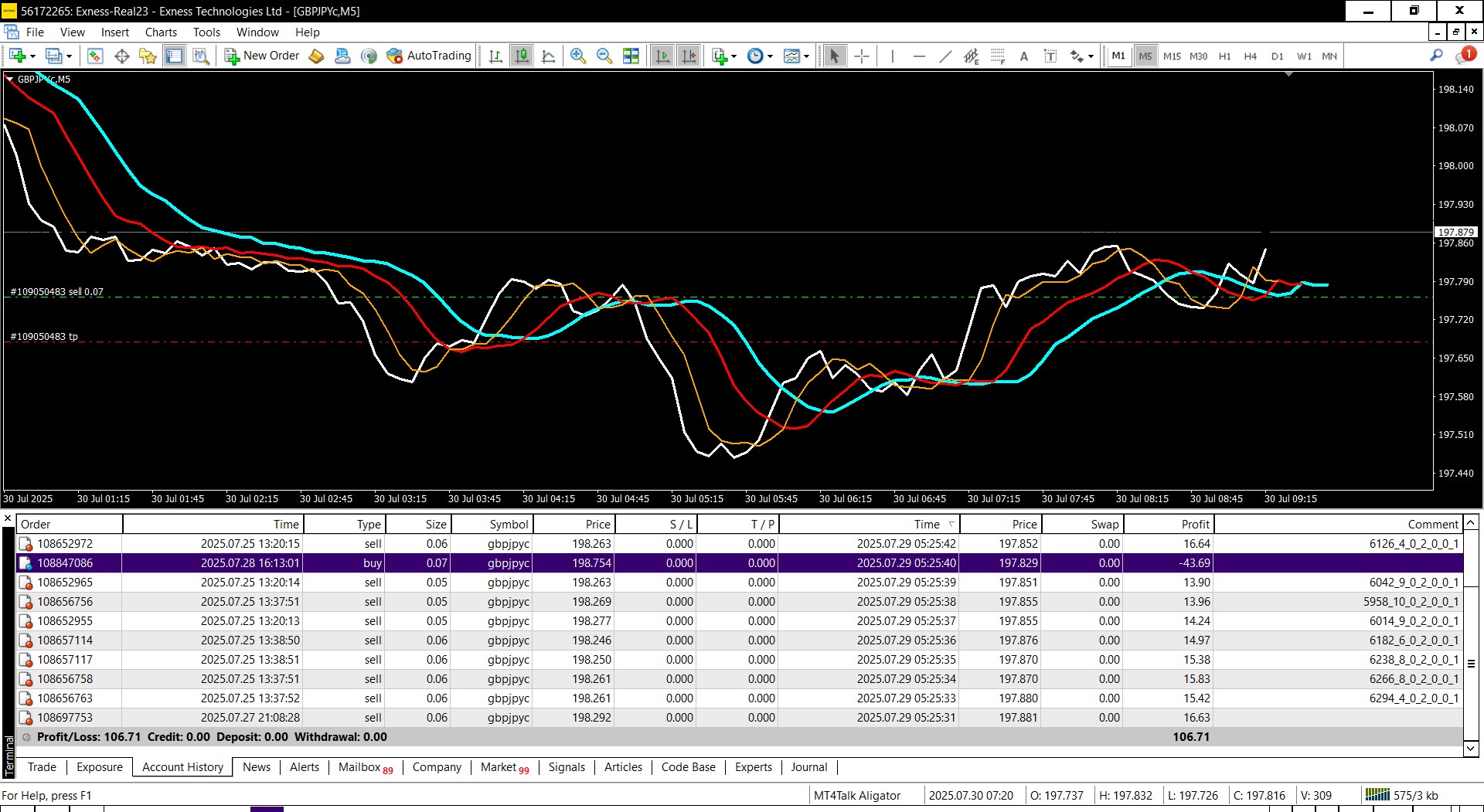Click the Zoom In magnifier icon

(x=577, y=56)
